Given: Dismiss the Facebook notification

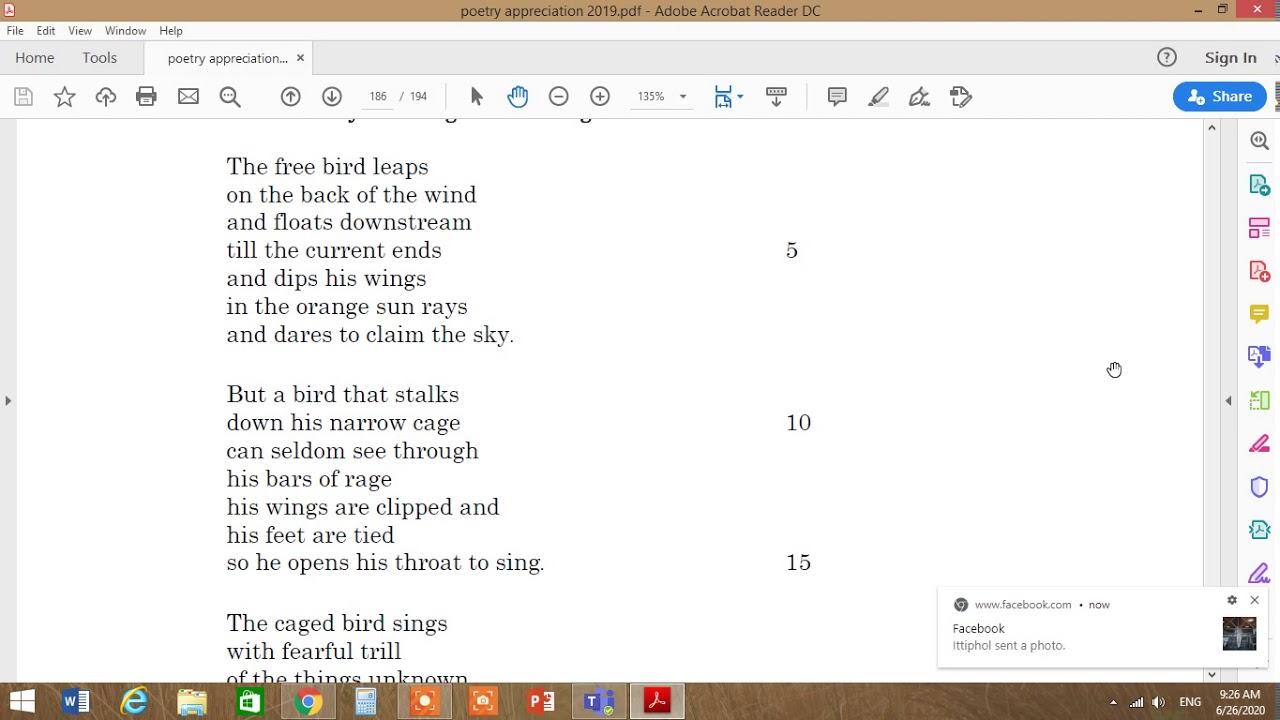Looking at the screenshot, I should point(1254,600).
